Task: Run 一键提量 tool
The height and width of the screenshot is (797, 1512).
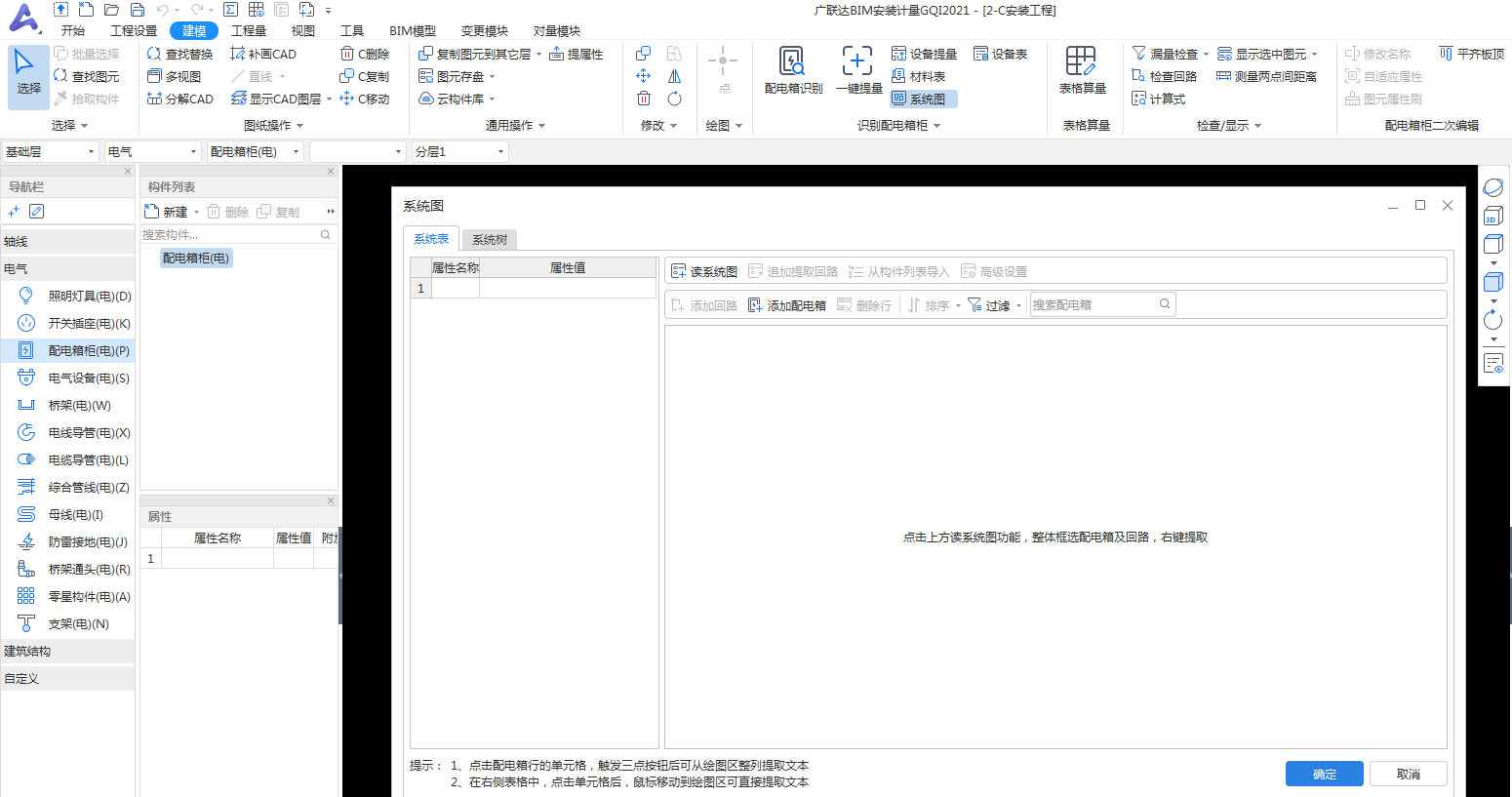Action: point(858,71)
